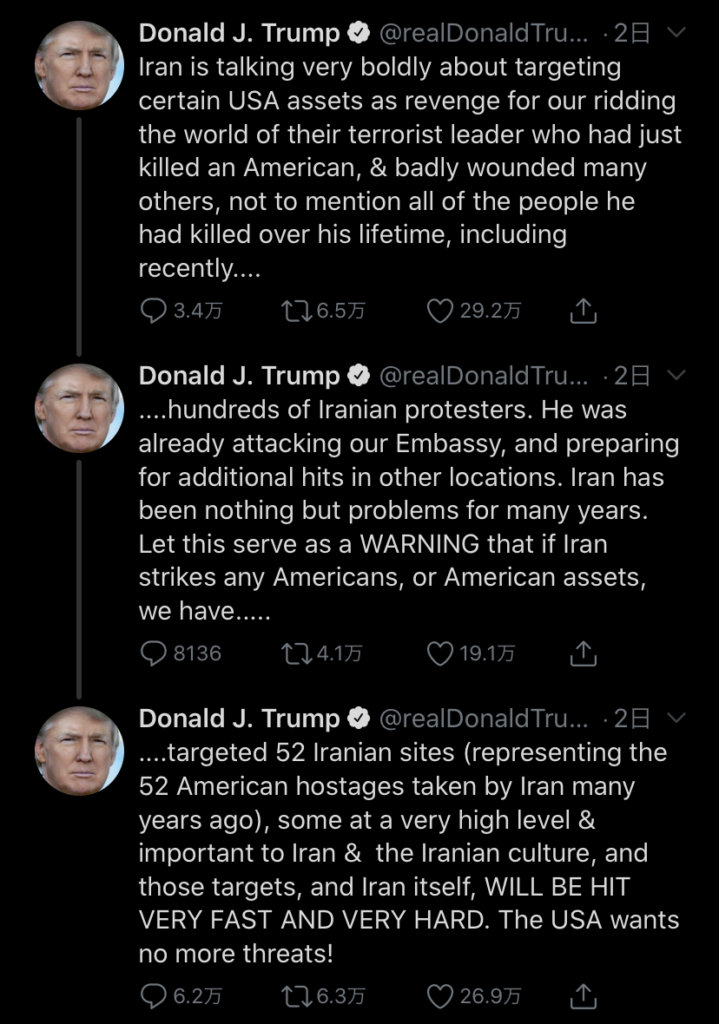
Task: Retweet the post showing 6.5万 retweets
Action: pyautogui.click(x=295, y=311)
